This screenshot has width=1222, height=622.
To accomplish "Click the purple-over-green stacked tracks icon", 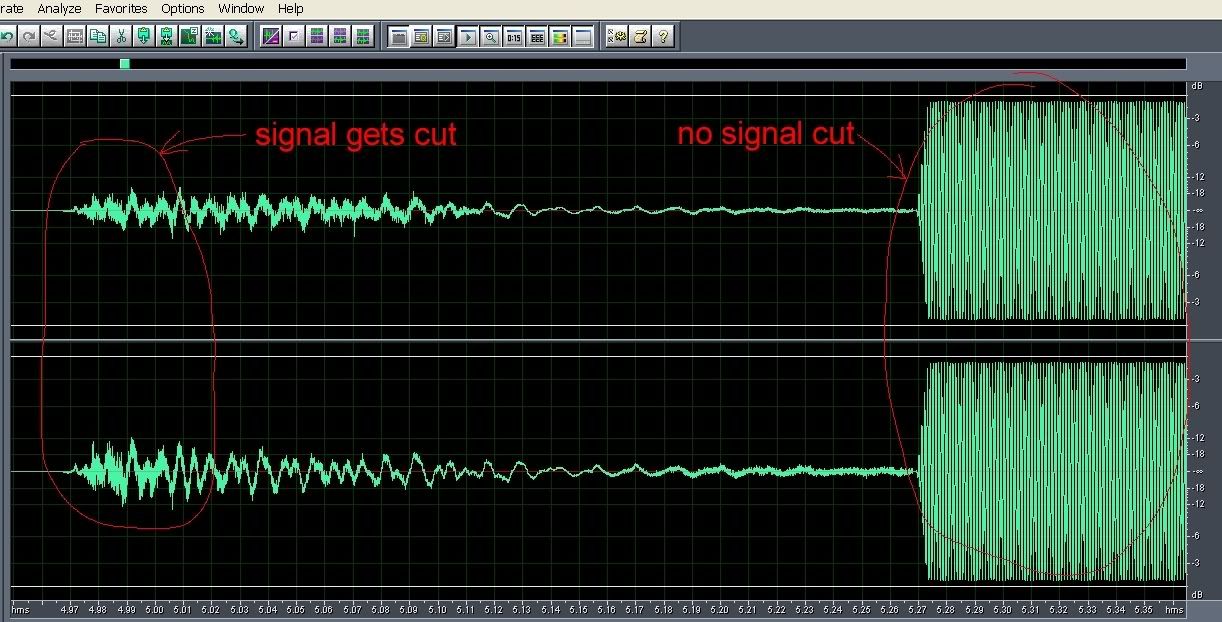I will coord(340,37).
